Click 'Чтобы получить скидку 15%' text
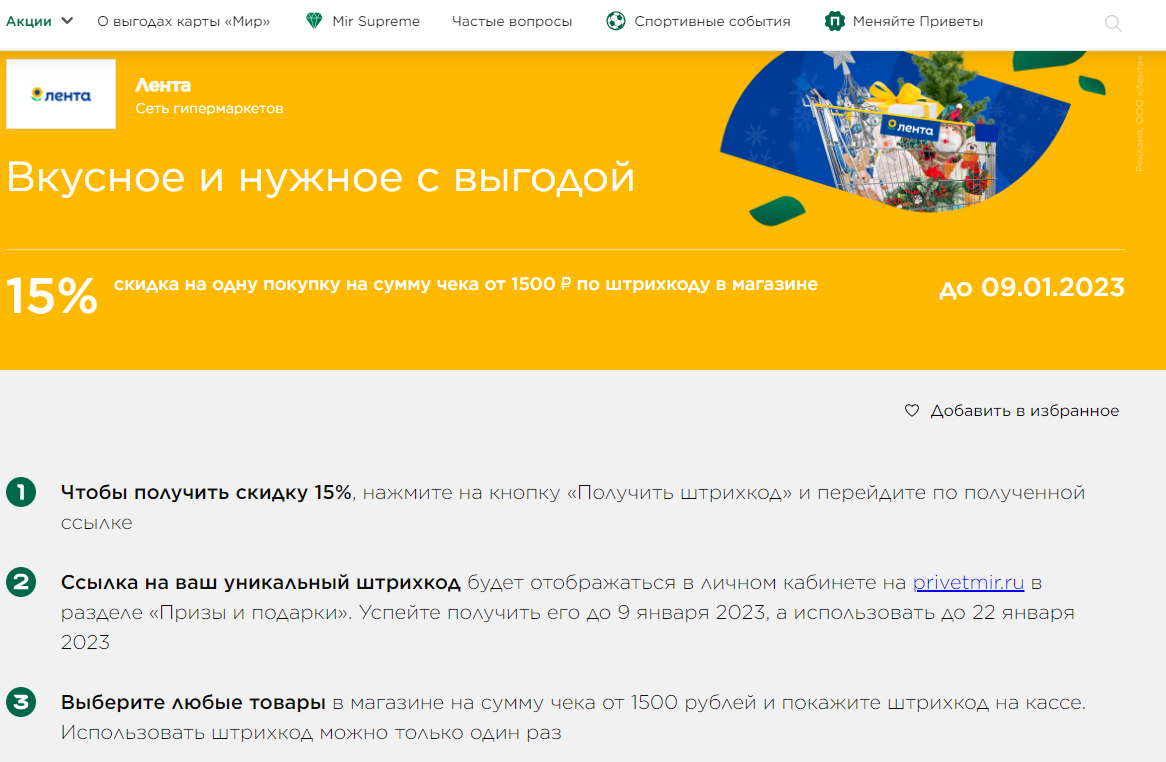Viewport: 1166px width, 762px height. point(206,492)
